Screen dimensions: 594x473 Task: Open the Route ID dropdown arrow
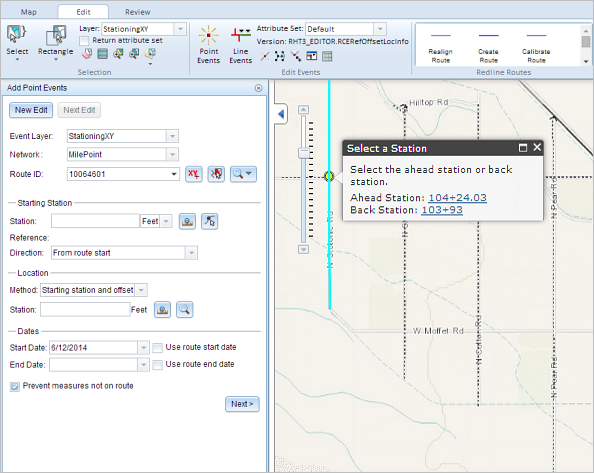pyautogui.click(x=174, y=174)
